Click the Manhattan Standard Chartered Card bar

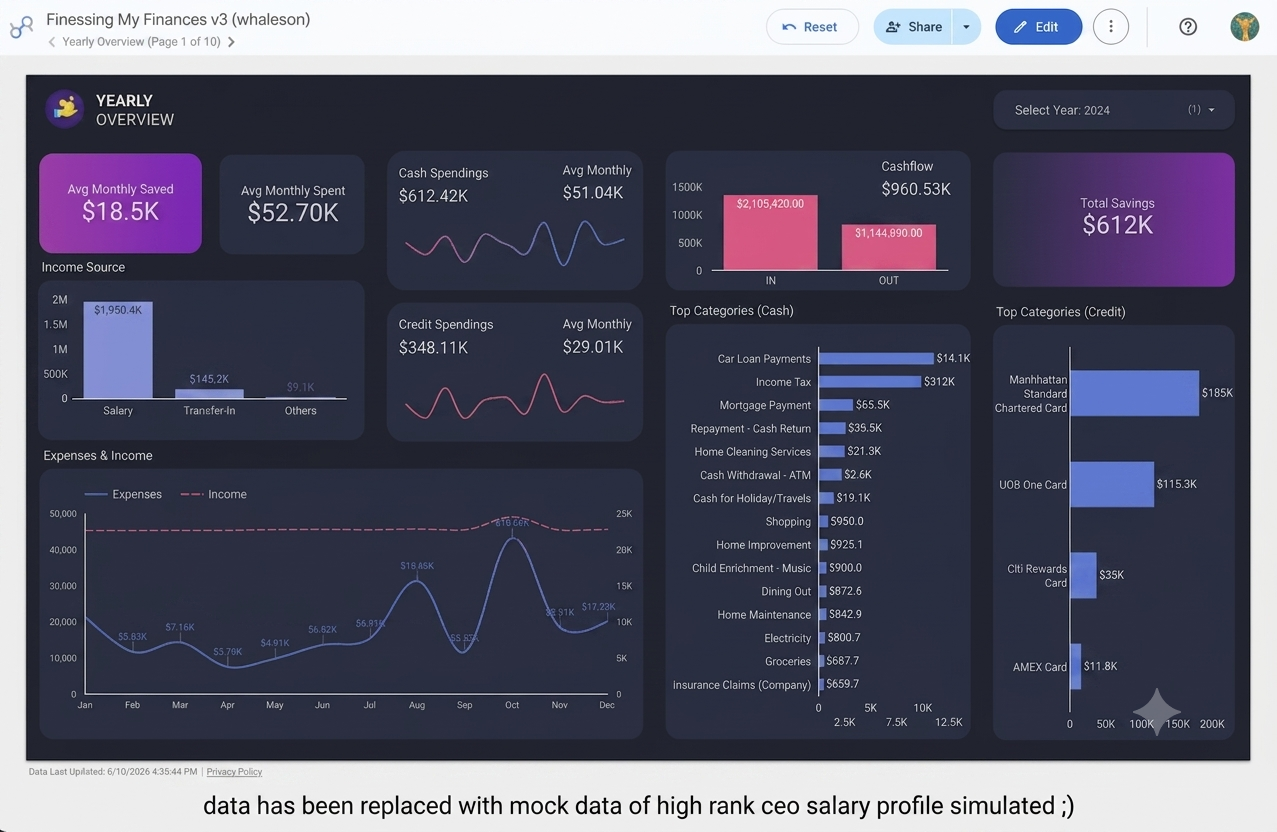tap(1134, 393)
